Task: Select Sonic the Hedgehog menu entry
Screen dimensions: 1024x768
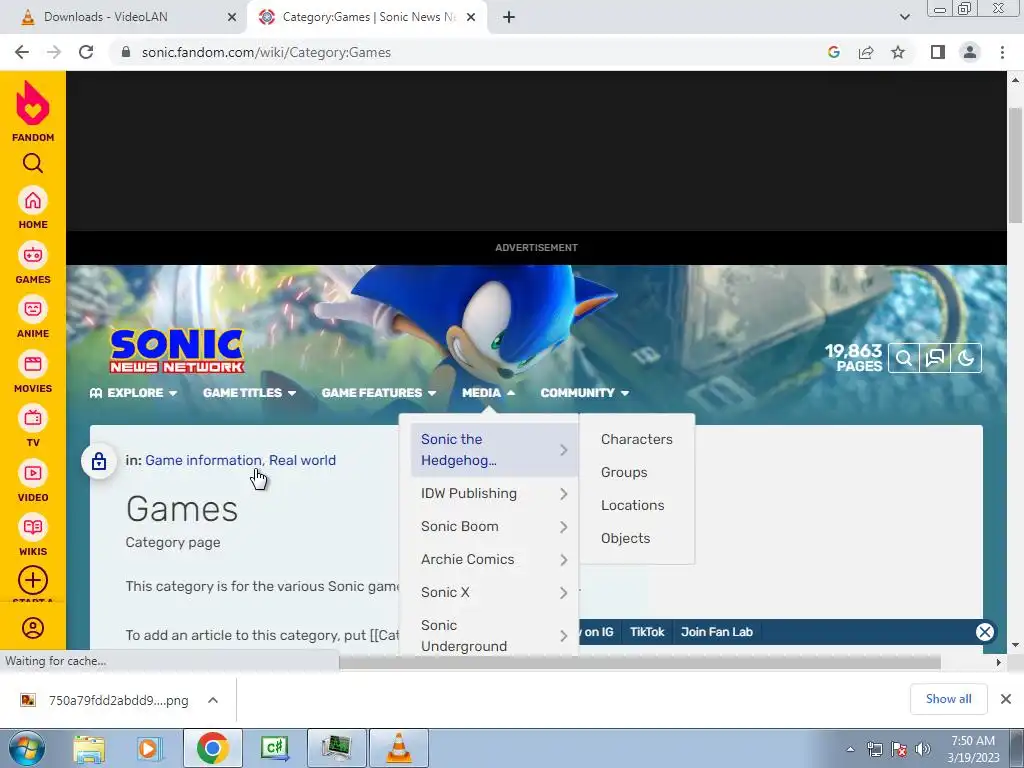Action: (x=494, y=450)
